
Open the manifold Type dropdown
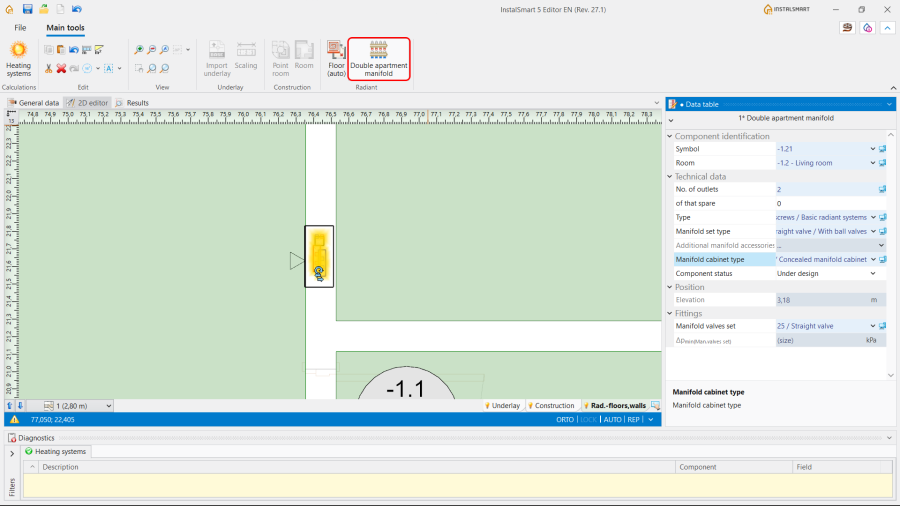[x=873, y=217]
